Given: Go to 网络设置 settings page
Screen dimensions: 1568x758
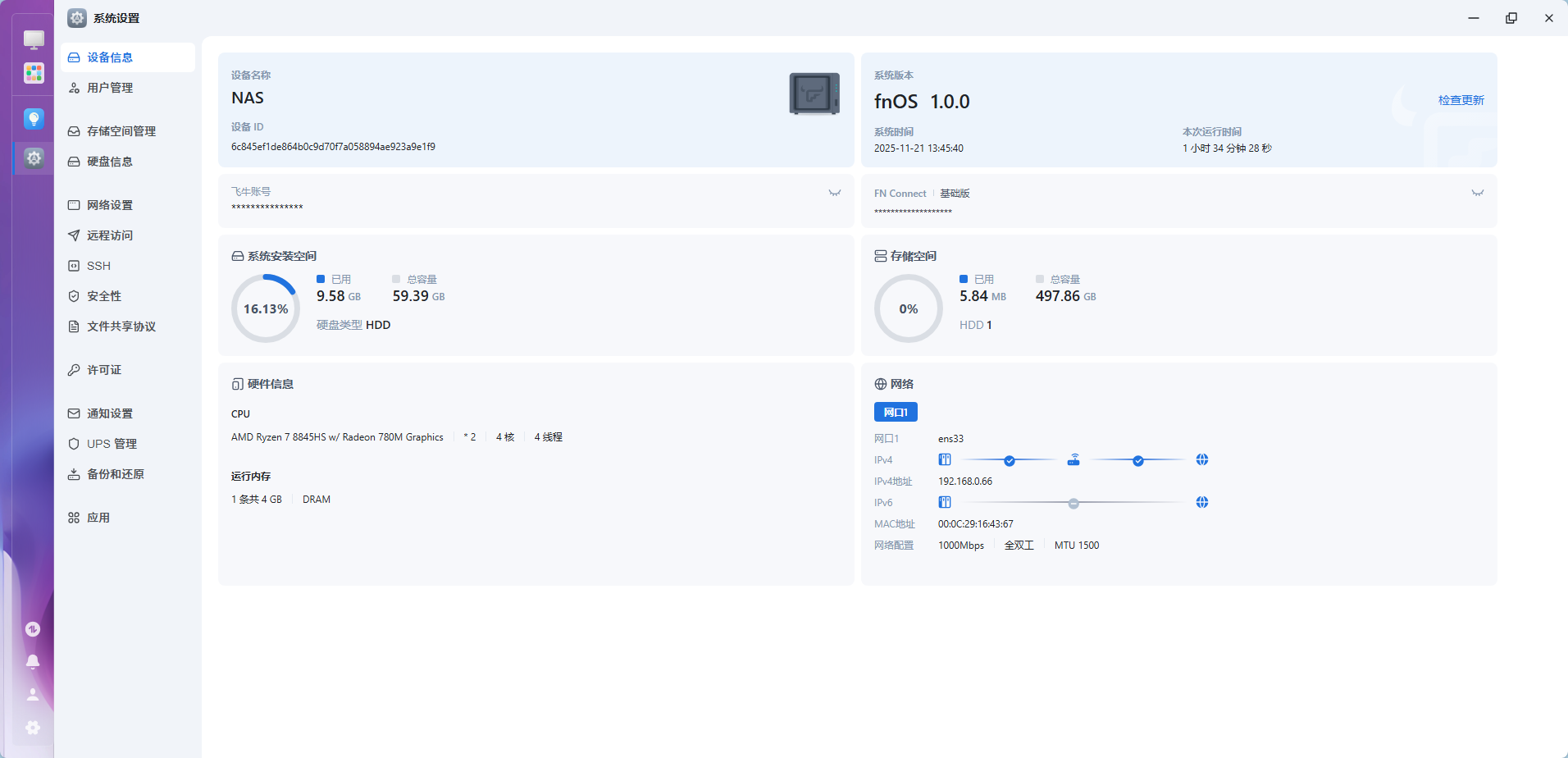Looking at the screenshot, I should coord(110,205).
